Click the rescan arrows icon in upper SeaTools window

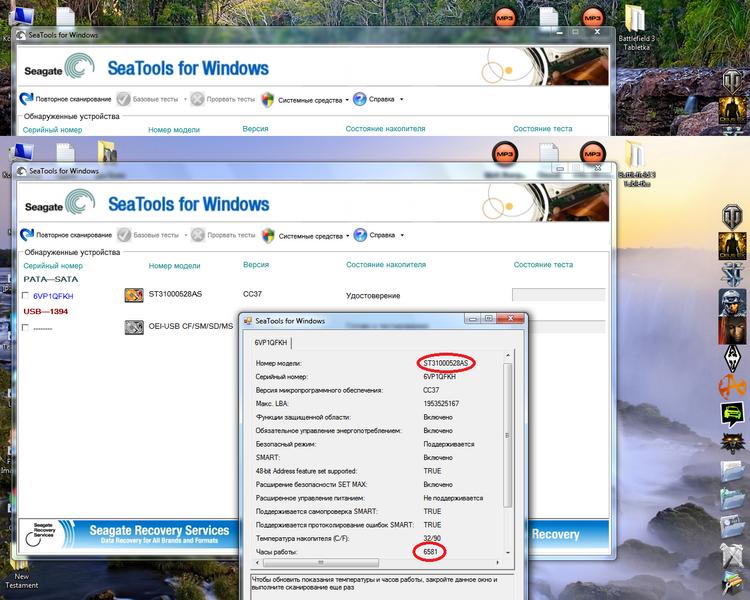[26, 99]
